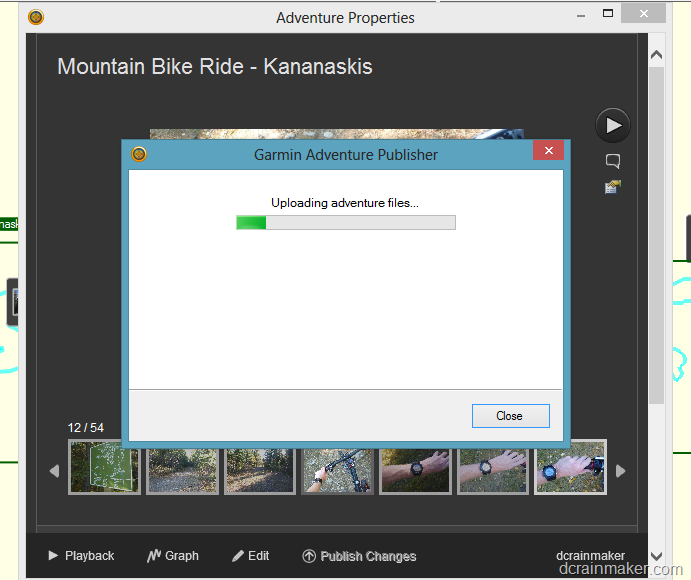691x580 pixels.
Task: Close the Adventure Properties window
Action: coord(643,14)
